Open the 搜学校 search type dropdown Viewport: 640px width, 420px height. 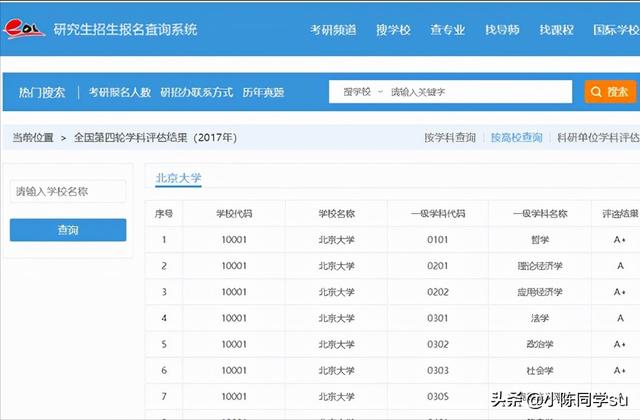coord(362,92)
